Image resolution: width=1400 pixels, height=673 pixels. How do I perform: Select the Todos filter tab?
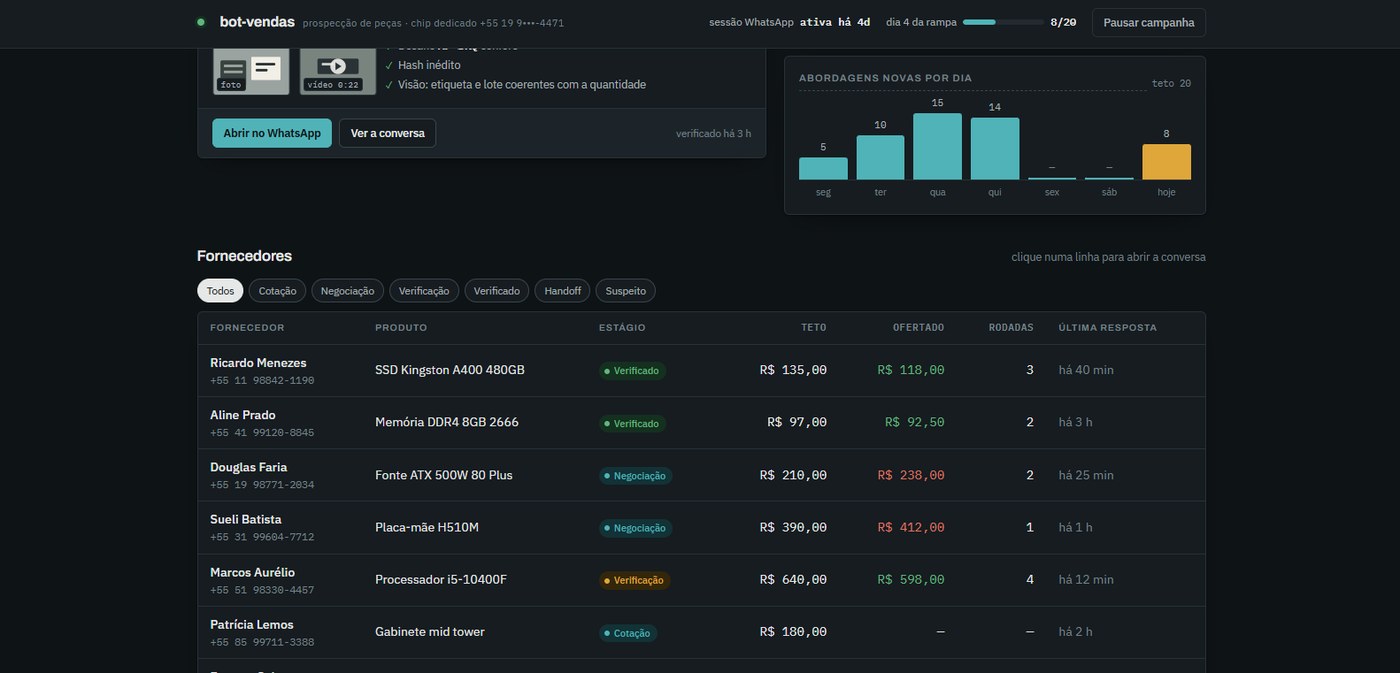tap(220, 291)
